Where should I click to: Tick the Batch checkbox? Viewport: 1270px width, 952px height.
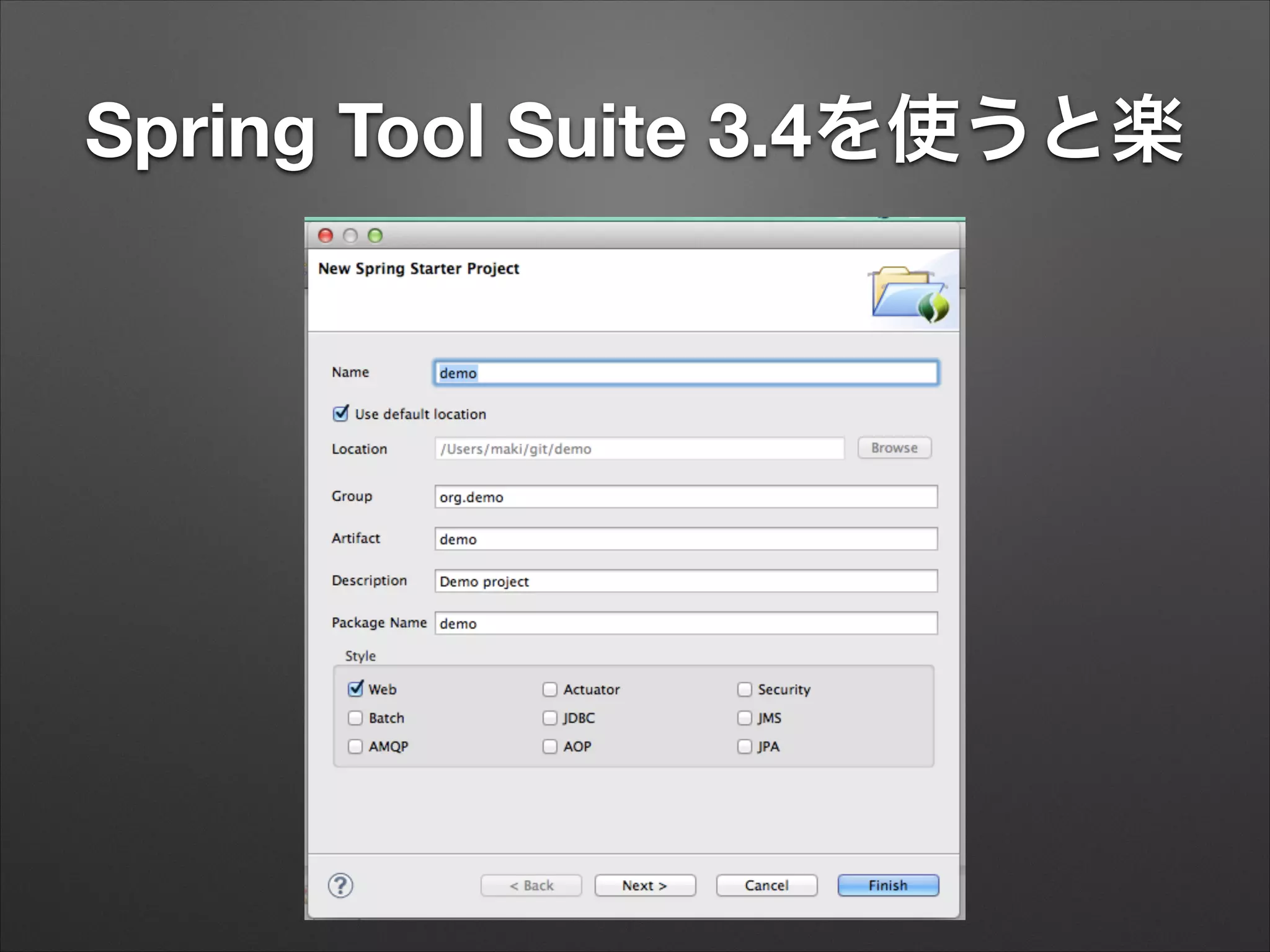click(x=355, y=718)
